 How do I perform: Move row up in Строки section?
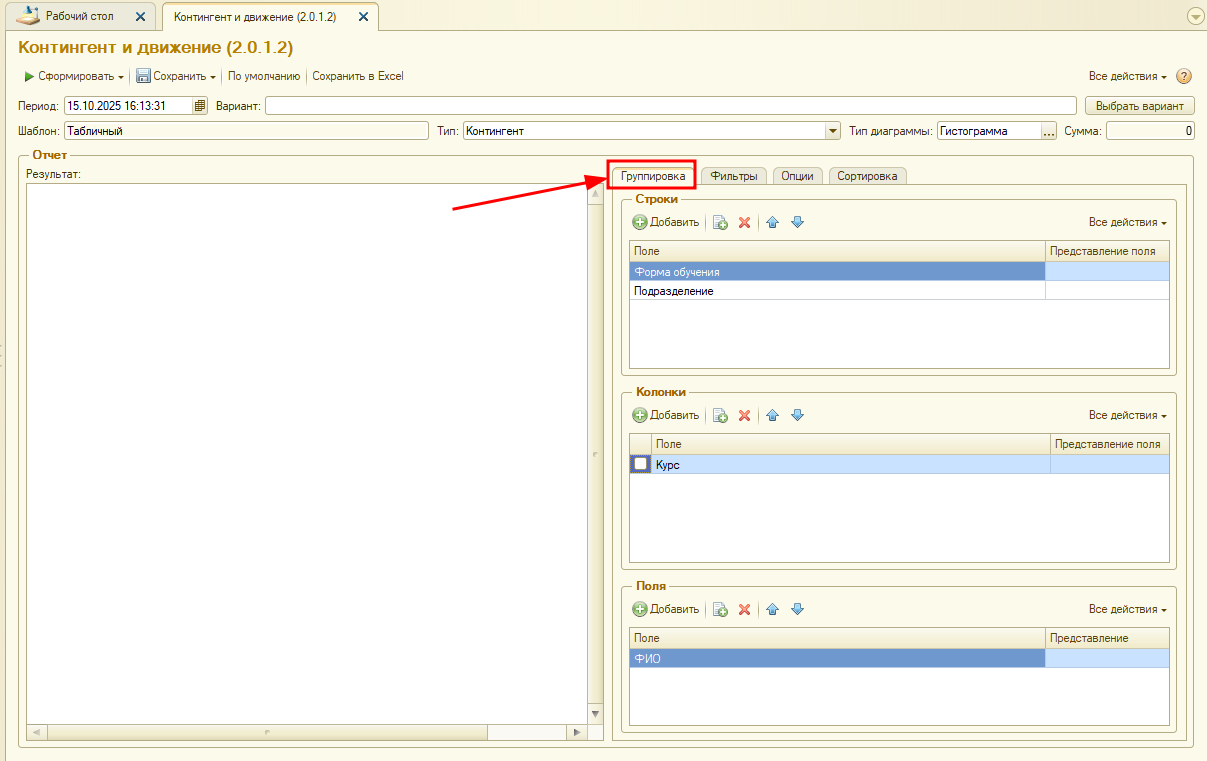click(x=772, y=222)
